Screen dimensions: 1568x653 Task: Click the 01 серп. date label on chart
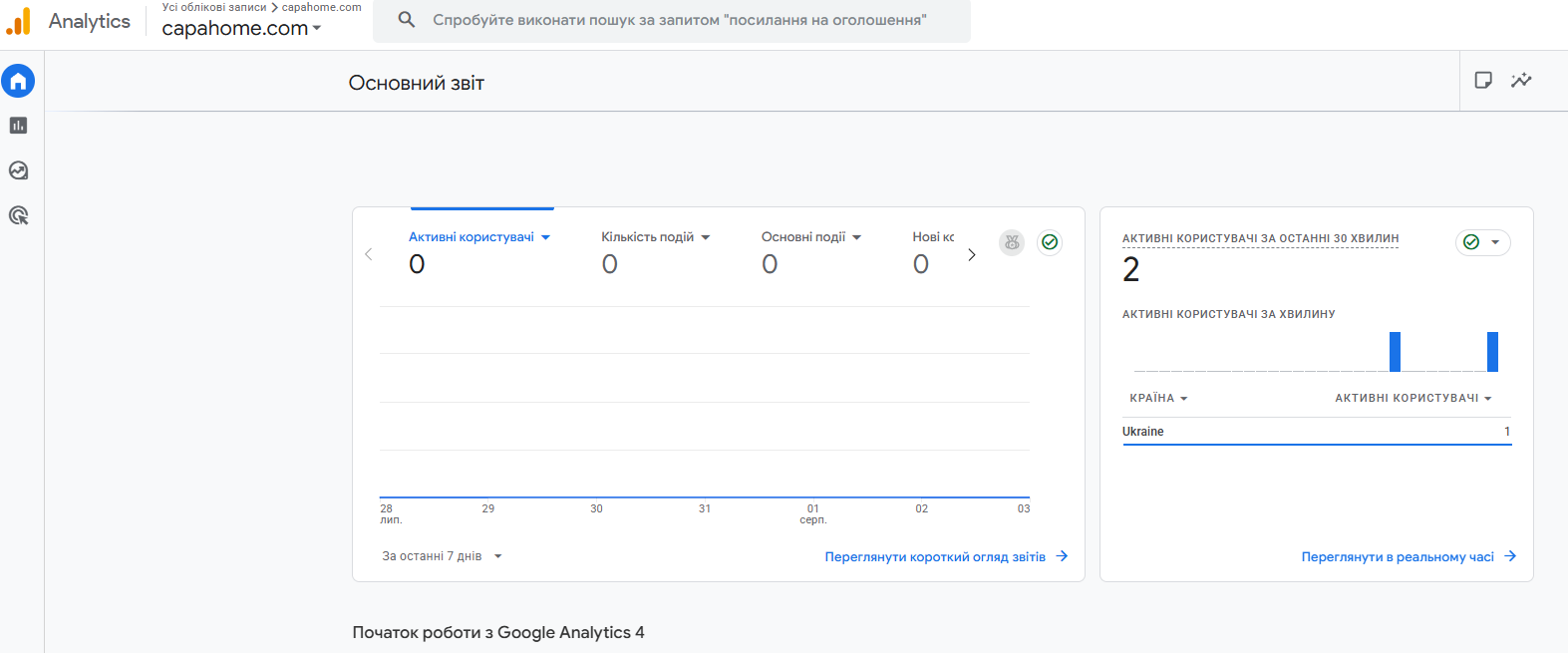coord(813,514)
